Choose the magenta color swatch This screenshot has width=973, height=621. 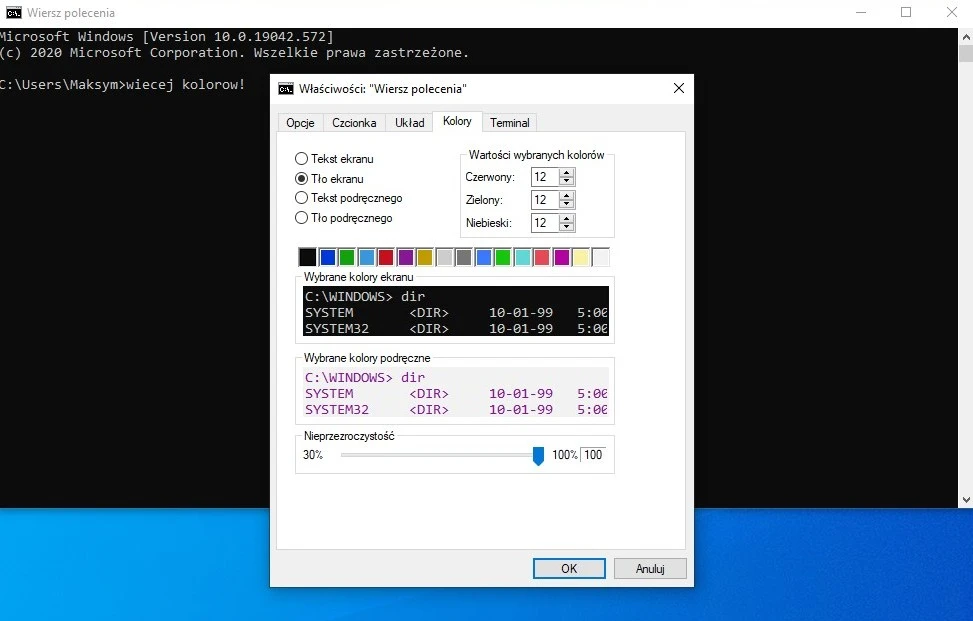click(562, 257)
